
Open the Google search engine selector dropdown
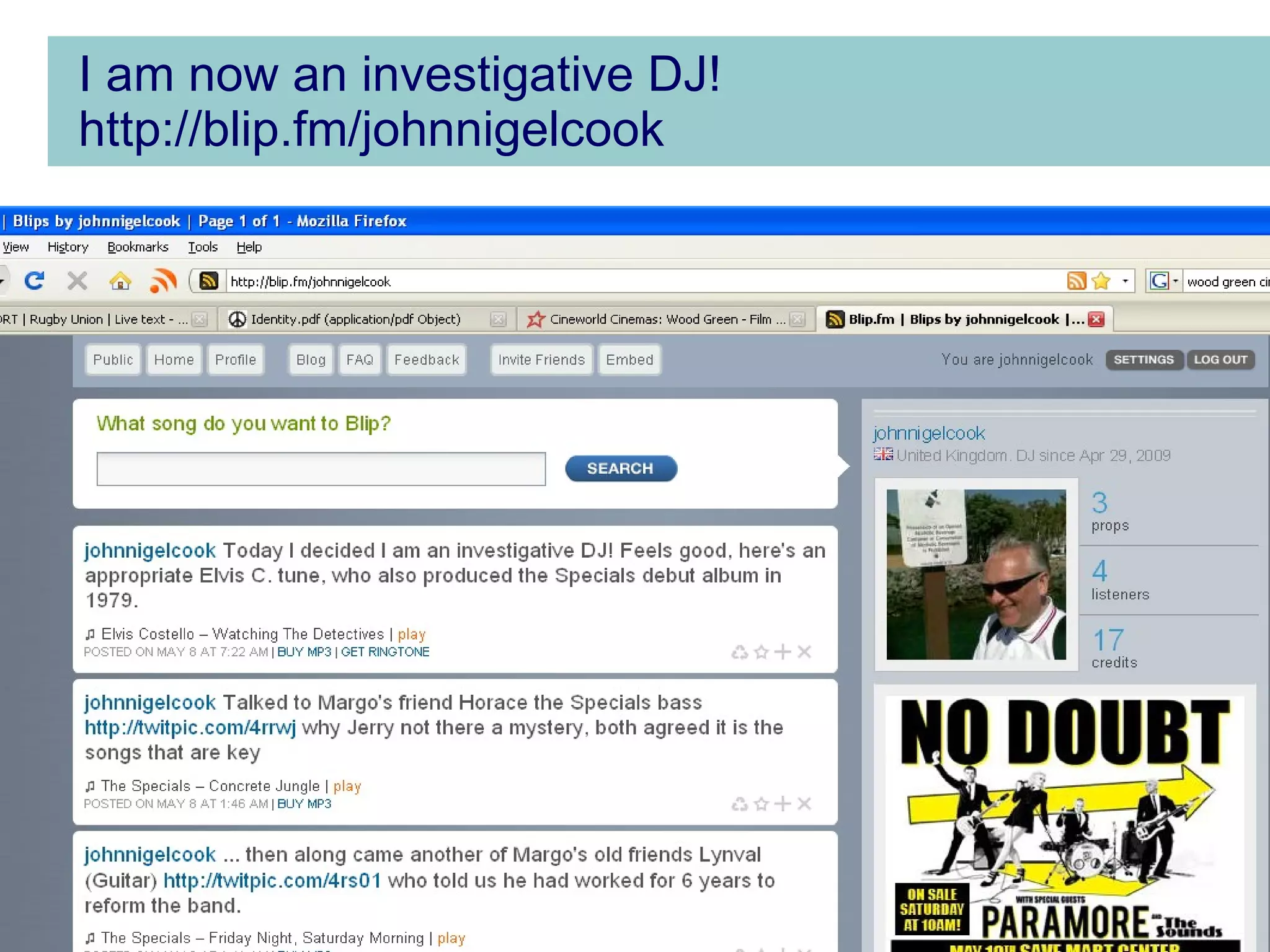[x=1164, y=281]
